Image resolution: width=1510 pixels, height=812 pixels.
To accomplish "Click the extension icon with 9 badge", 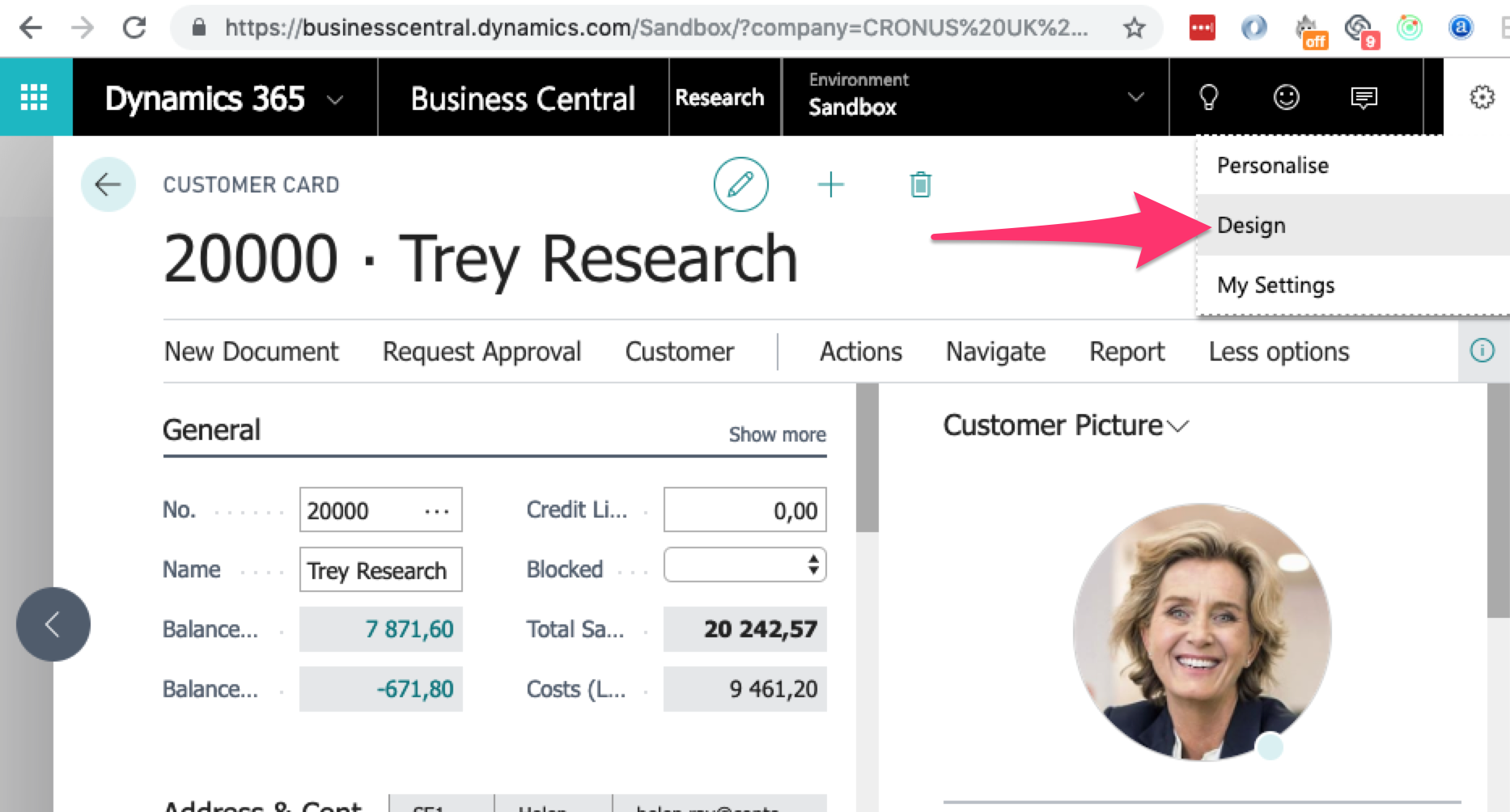I will [1361, 31].
